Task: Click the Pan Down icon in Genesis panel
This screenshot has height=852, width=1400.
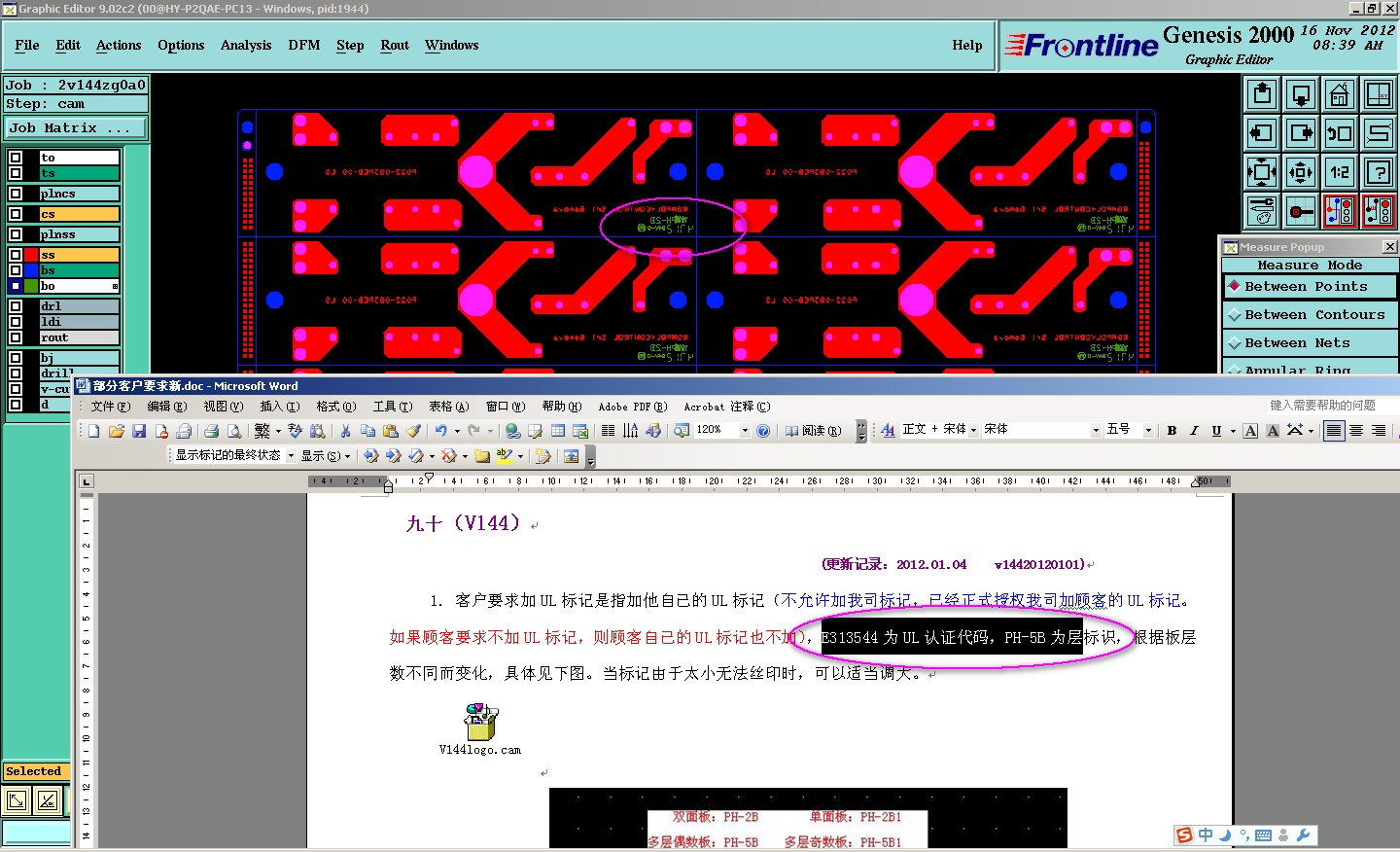Action: pos(1301,94)
